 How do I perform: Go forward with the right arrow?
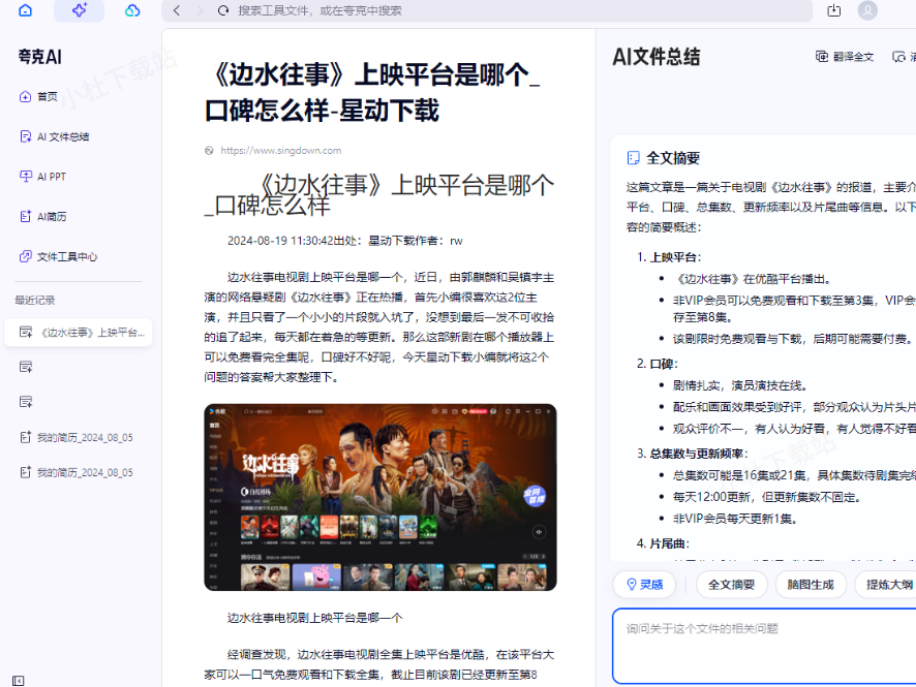click(x=200, y=11)
